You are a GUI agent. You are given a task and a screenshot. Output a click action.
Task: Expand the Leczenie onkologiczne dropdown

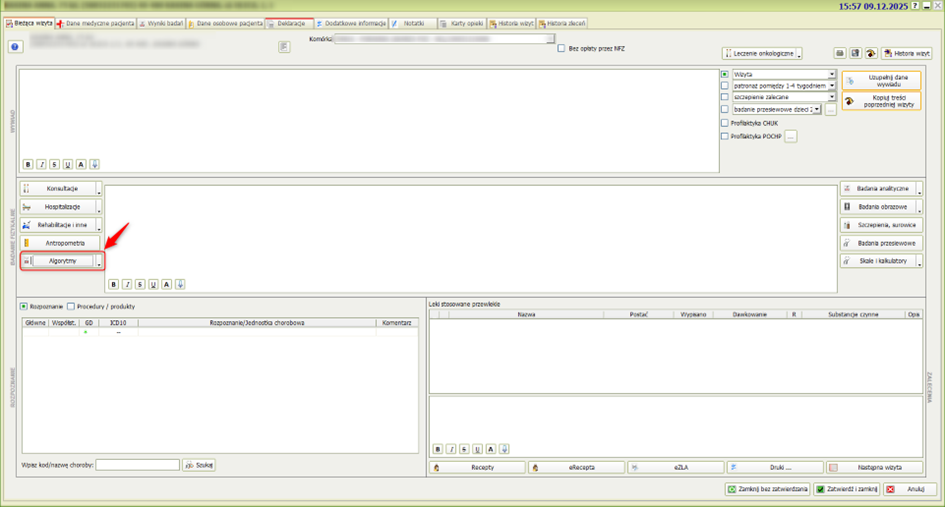pos(798,53)
